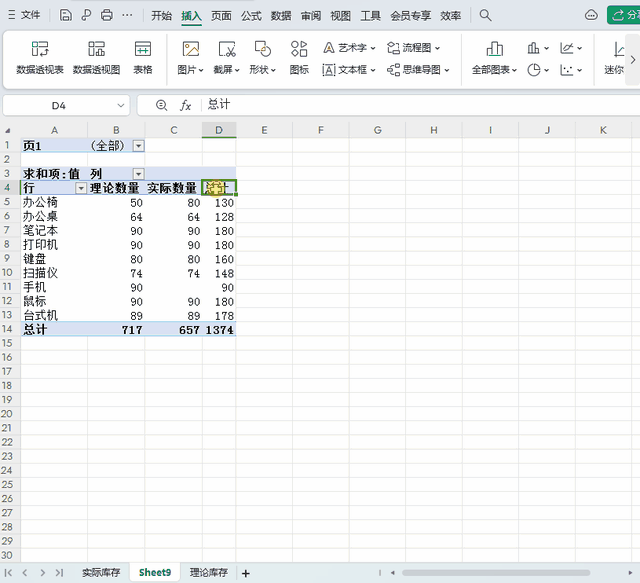Open the 思维导图 mind map dropdown
The width and height of the screenshot is (640, 583).
tap(418, 70)
